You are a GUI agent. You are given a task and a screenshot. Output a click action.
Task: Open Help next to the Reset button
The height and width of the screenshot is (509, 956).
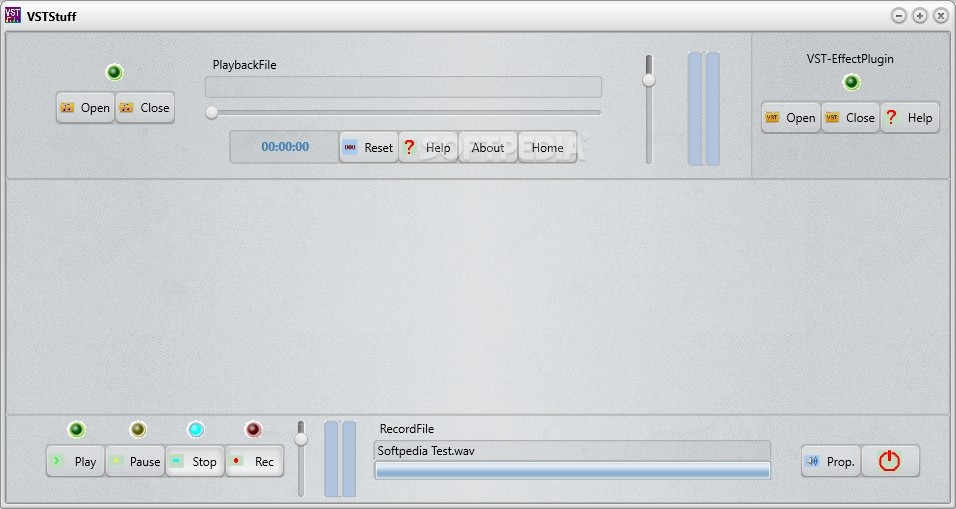click(428, 148)
